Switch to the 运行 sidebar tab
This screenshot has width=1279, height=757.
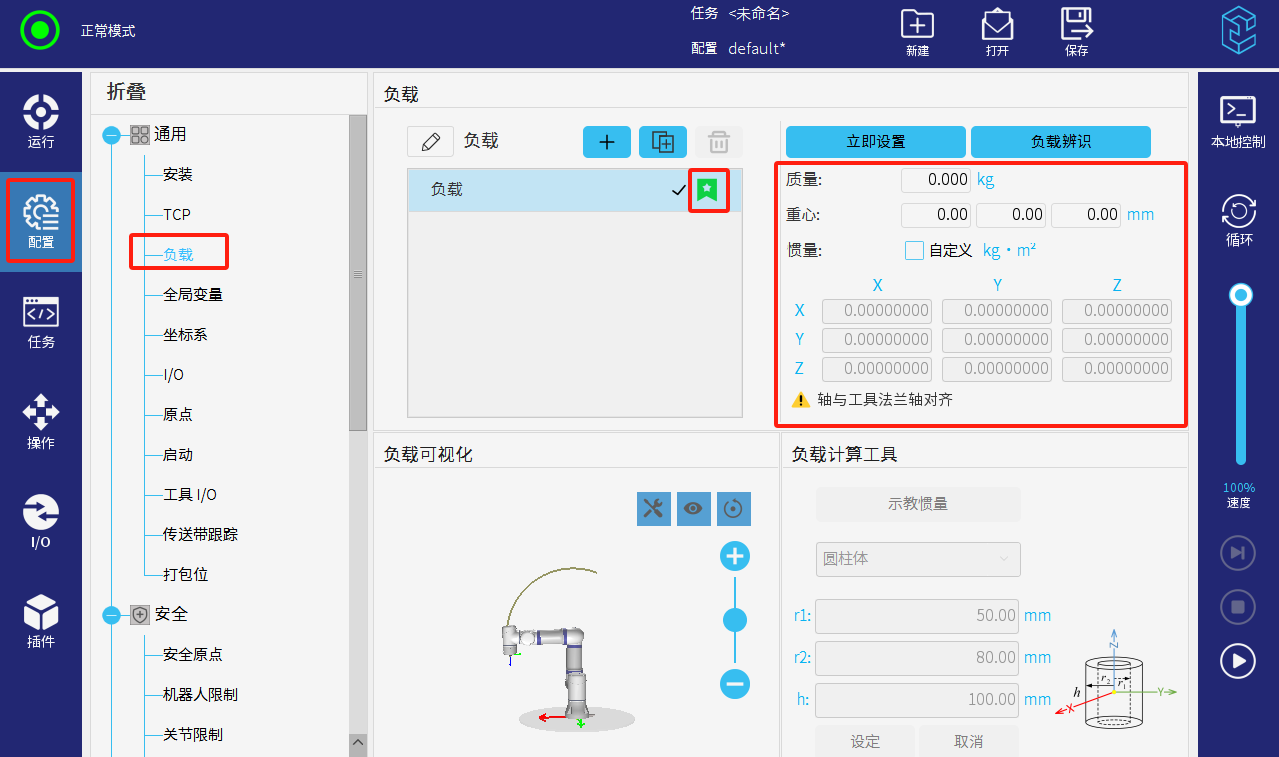[x=41, y=121]
